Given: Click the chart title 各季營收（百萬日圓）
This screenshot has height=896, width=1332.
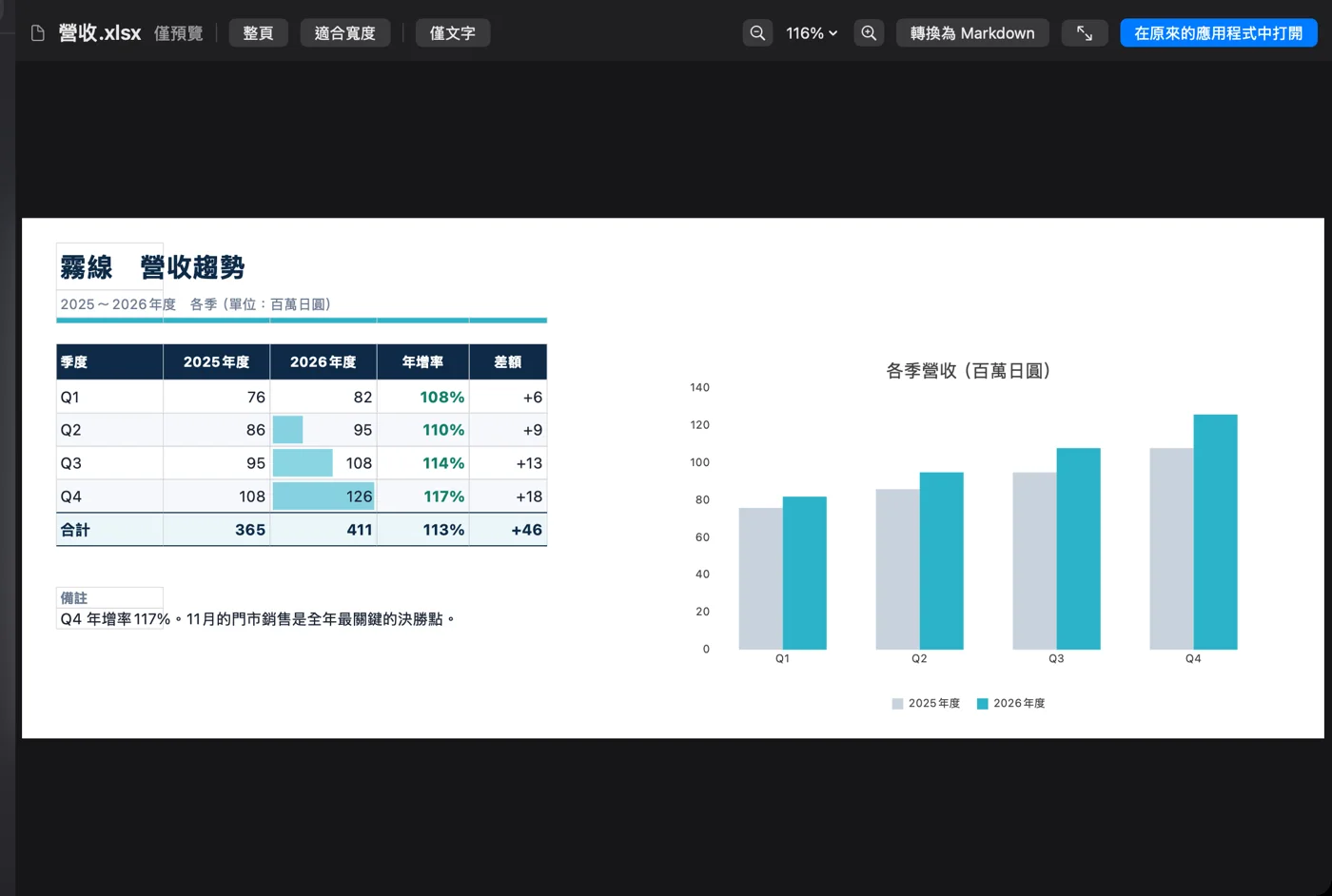Looking at the screenshot, I should tap(969, 371).
